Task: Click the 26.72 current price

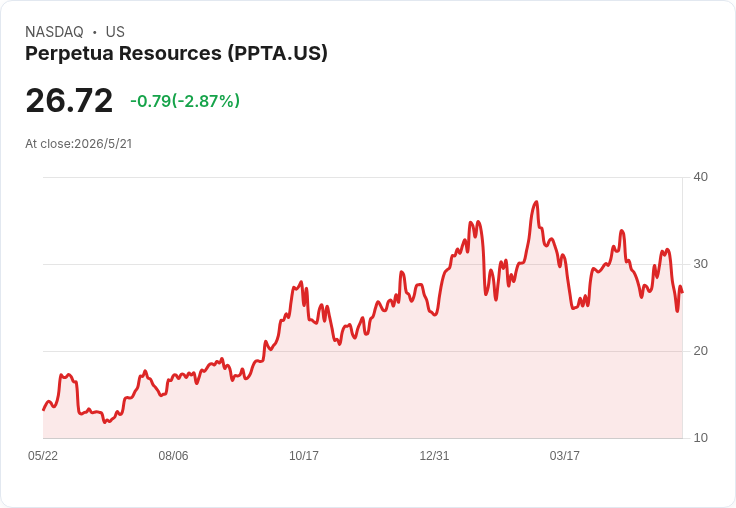Action: click(x=69, y=100)
